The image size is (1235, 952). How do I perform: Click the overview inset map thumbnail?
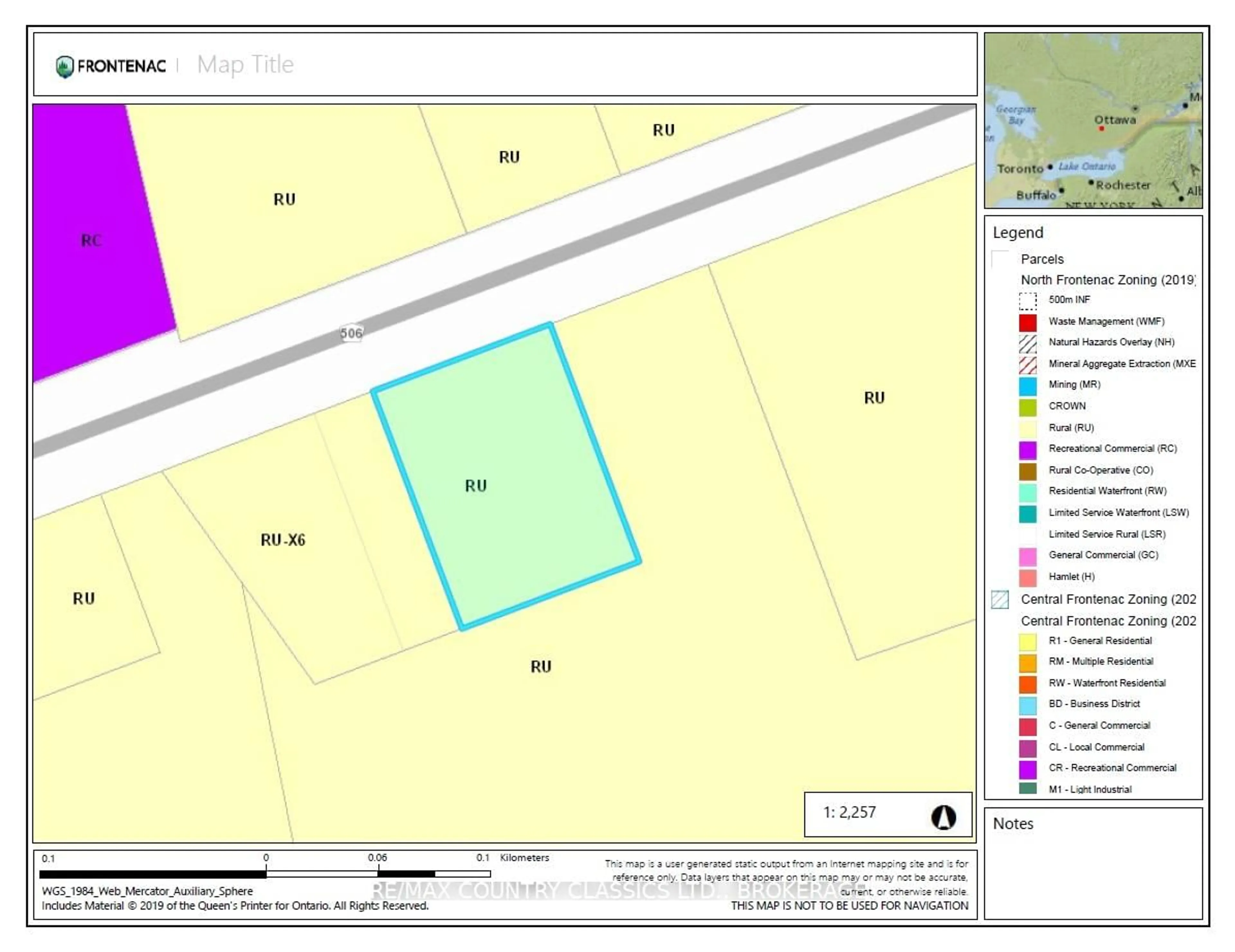click(x=1093, y=120)
